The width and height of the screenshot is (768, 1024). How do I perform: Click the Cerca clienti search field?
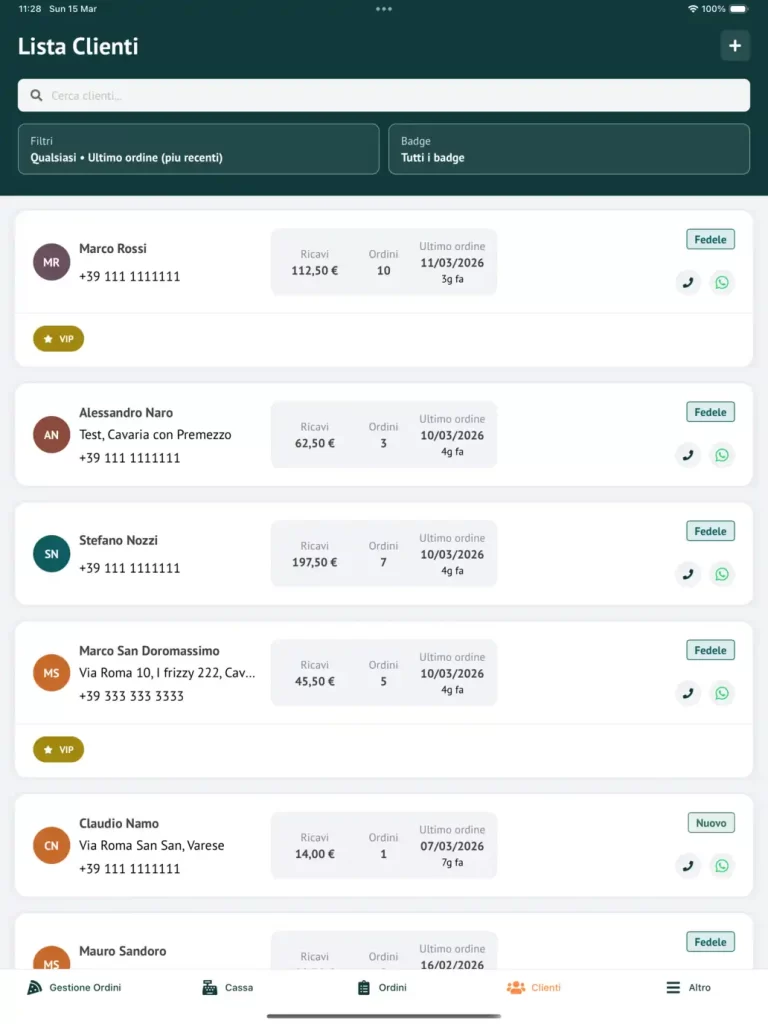click(x=383, y=94)
